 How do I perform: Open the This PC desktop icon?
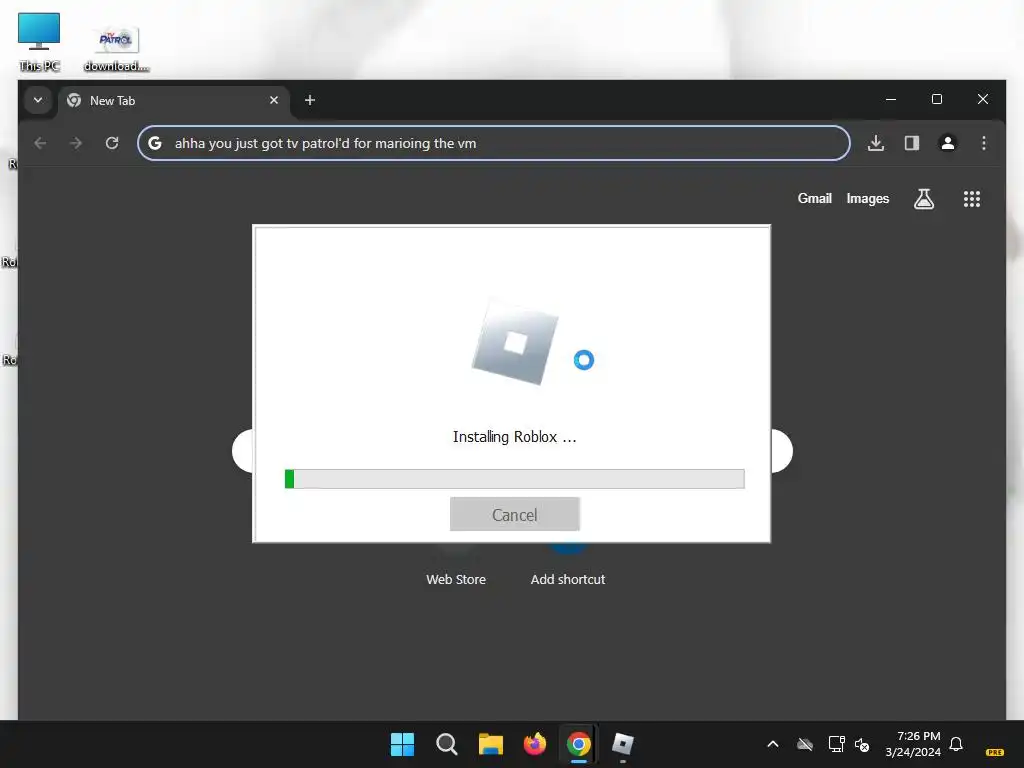(x=39, y=42)
